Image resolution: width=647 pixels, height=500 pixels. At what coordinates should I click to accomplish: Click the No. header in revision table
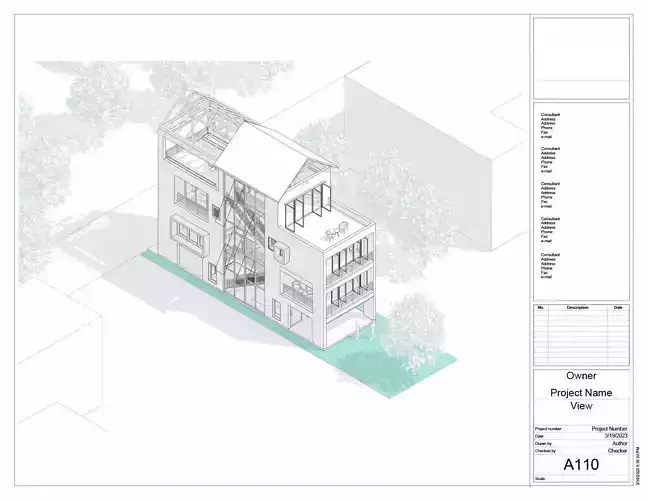pyautogui.click(x=541, y=308)
